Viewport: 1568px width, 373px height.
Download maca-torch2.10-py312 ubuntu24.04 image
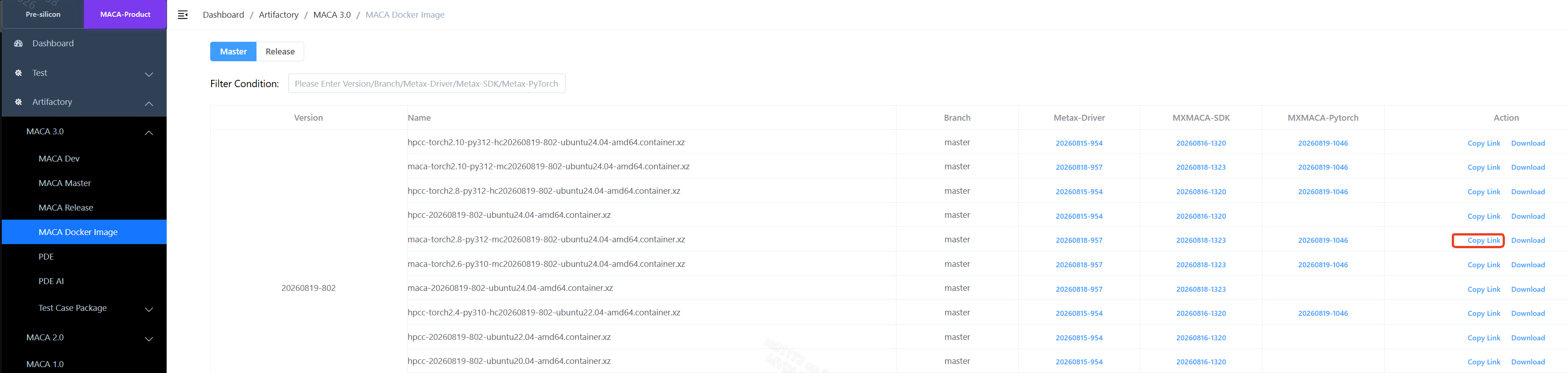pos(1528,167)
